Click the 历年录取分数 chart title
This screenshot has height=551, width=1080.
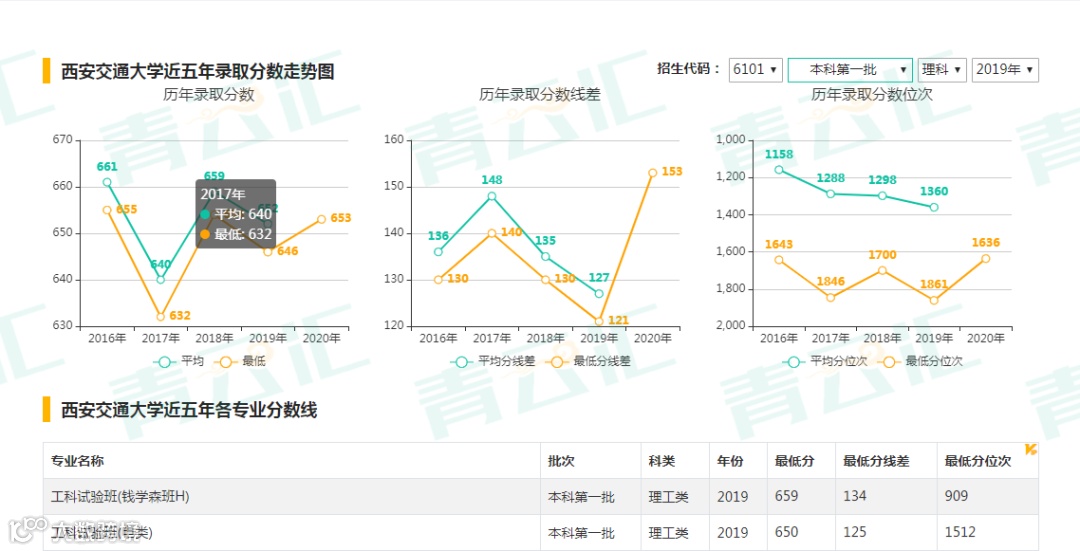[209, 94]
